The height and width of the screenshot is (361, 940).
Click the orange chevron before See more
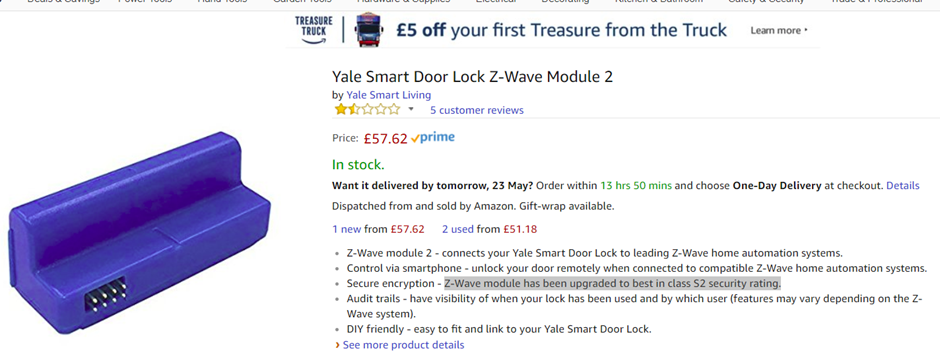coord(338,345)
